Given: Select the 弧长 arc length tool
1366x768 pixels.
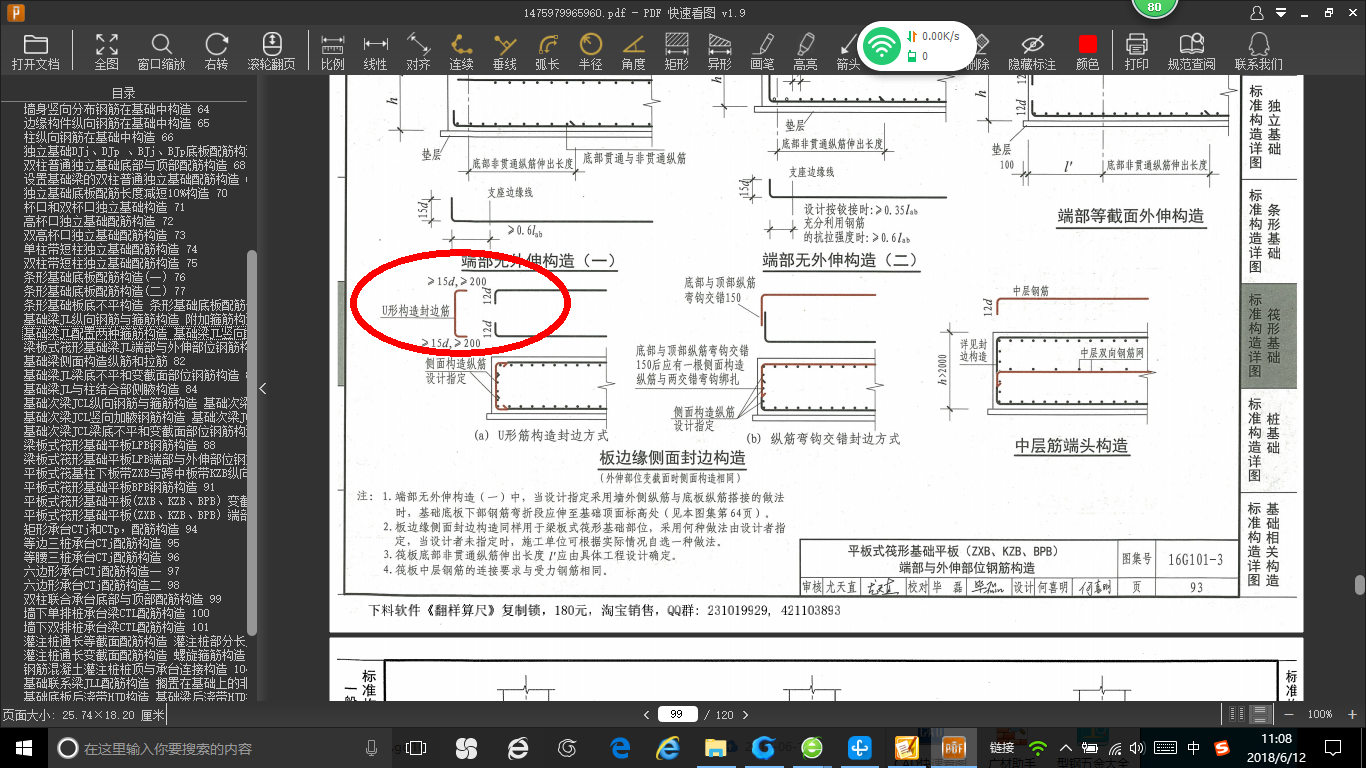Looking at the screenshot, I should pos(547,51).
